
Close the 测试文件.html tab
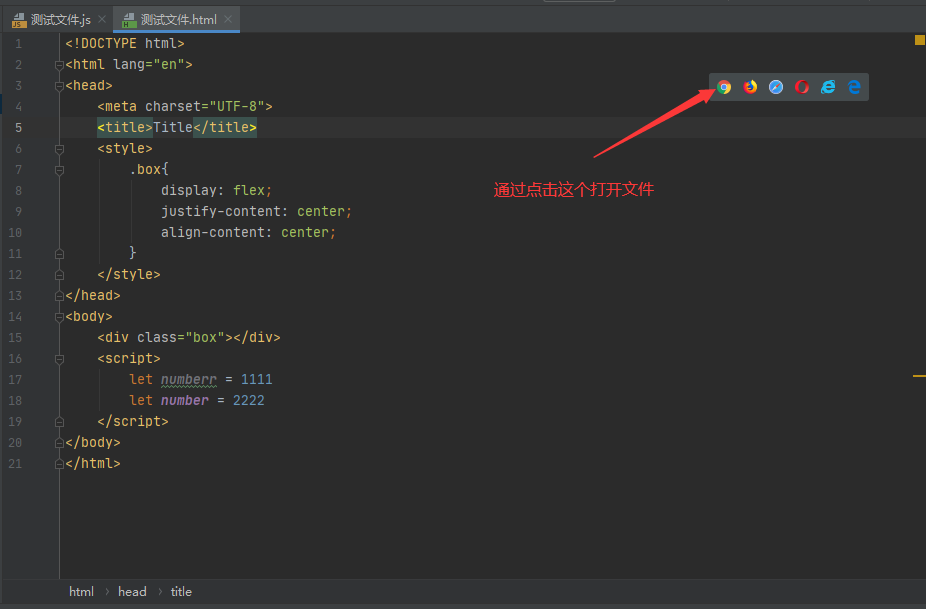pos(228,19)
